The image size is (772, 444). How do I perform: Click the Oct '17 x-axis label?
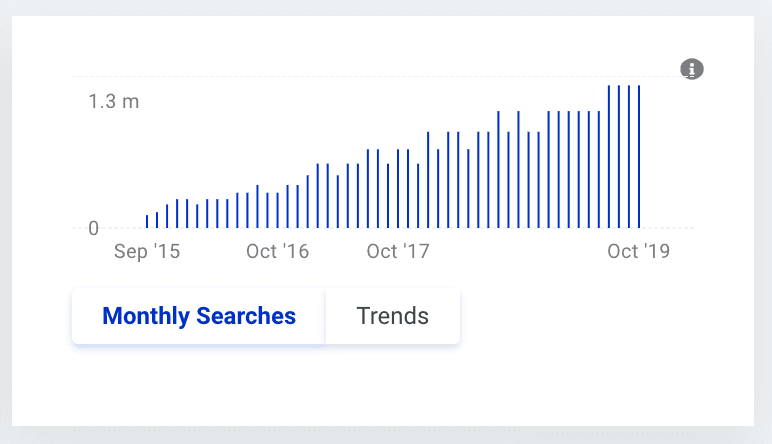[x=398, y=251]
